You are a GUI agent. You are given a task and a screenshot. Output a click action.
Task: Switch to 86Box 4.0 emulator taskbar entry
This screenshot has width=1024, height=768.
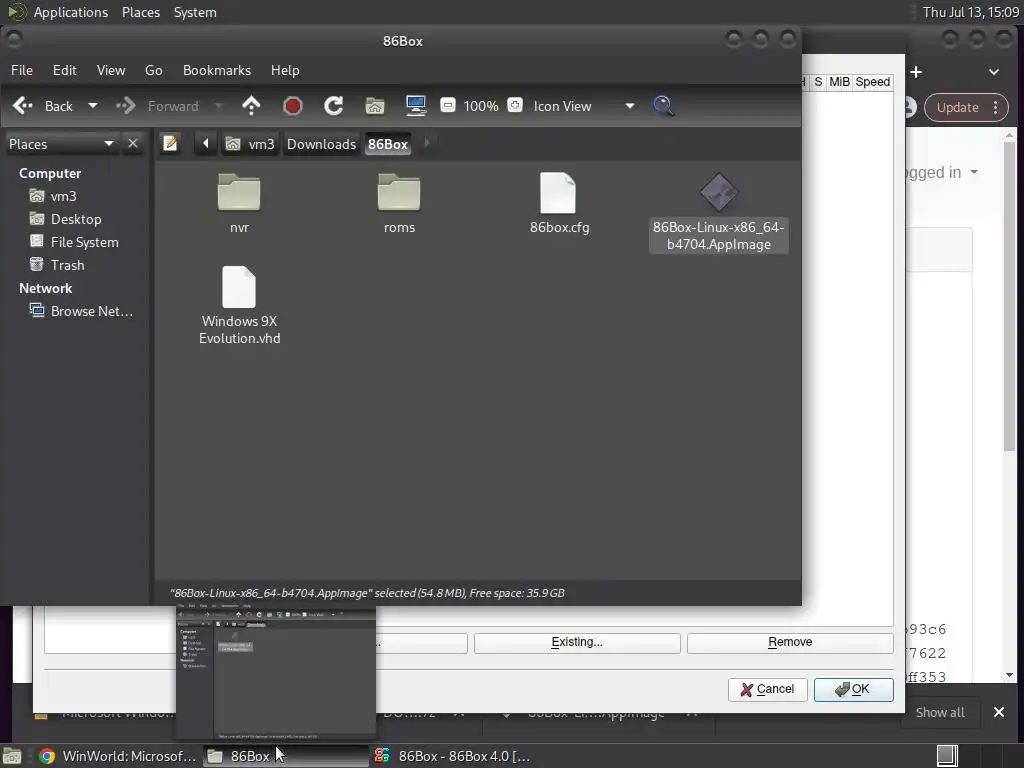(453, 756)
